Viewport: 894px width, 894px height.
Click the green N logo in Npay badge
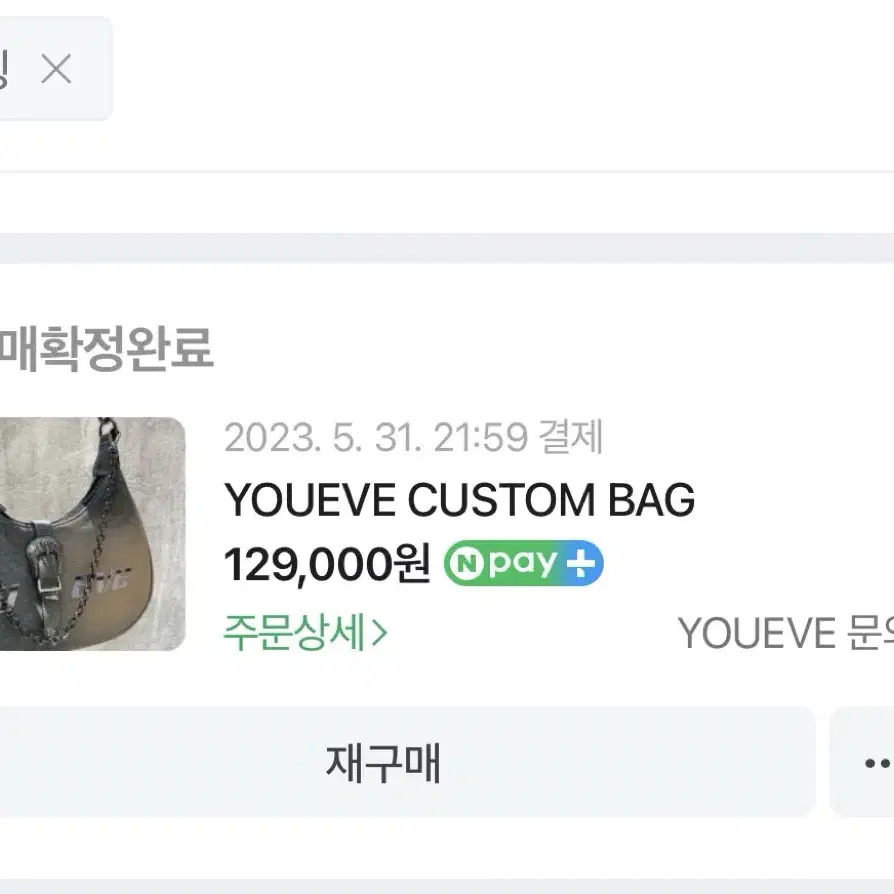tap(466, 563)
